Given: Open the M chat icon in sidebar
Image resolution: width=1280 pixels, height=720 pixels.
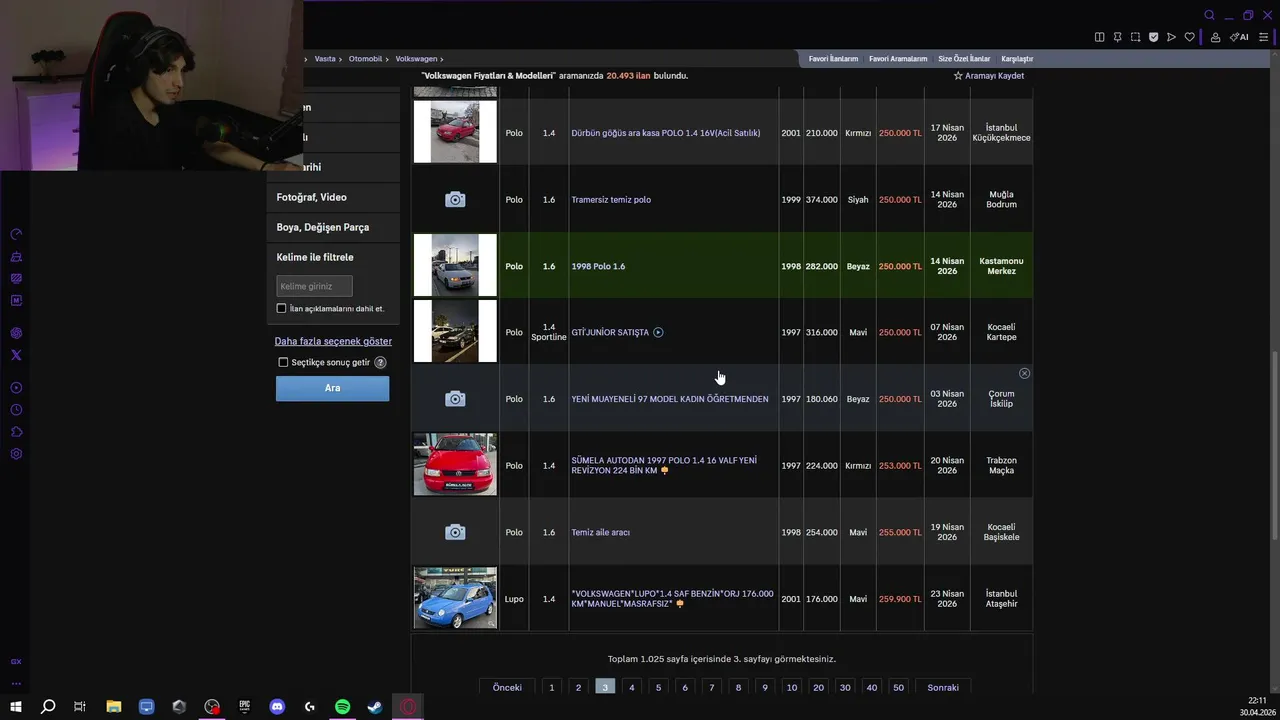Looking at the screenshot, I should coord(16,300).
